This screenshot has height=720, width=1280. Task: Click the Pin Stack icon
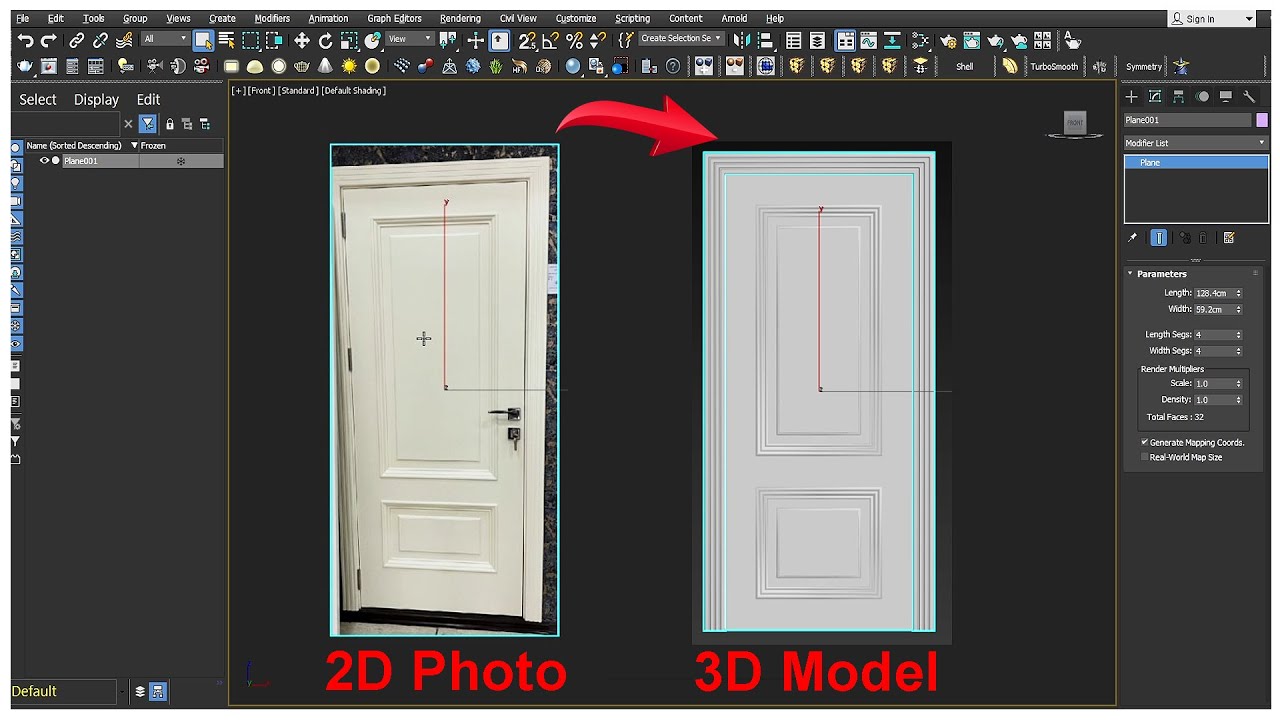click(x=1132, y=238)
